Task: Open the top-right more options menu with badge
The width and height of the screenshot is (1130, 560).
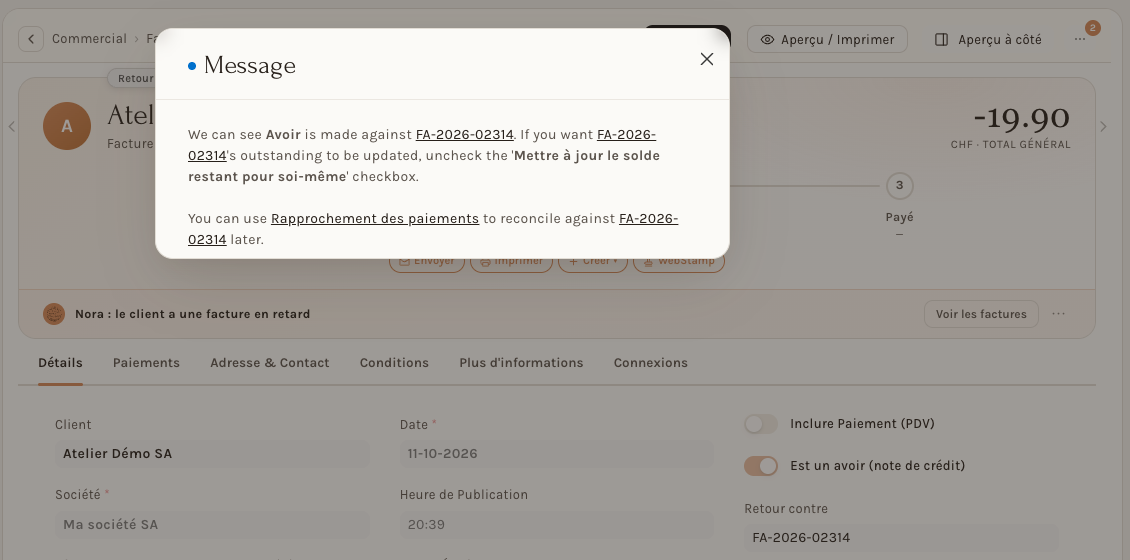Action: point(1080,40)
